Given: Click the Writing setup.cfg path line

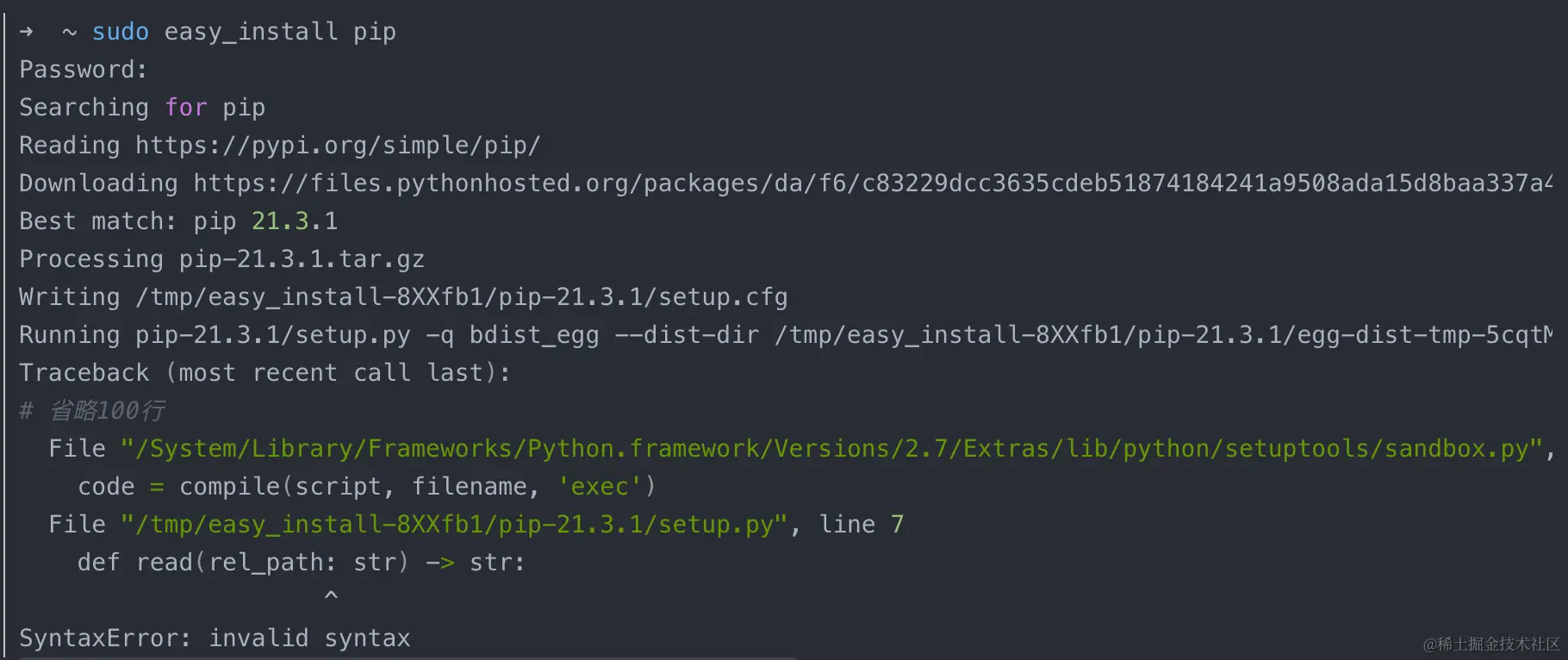Looking at the screenshot, I should 403,297.
